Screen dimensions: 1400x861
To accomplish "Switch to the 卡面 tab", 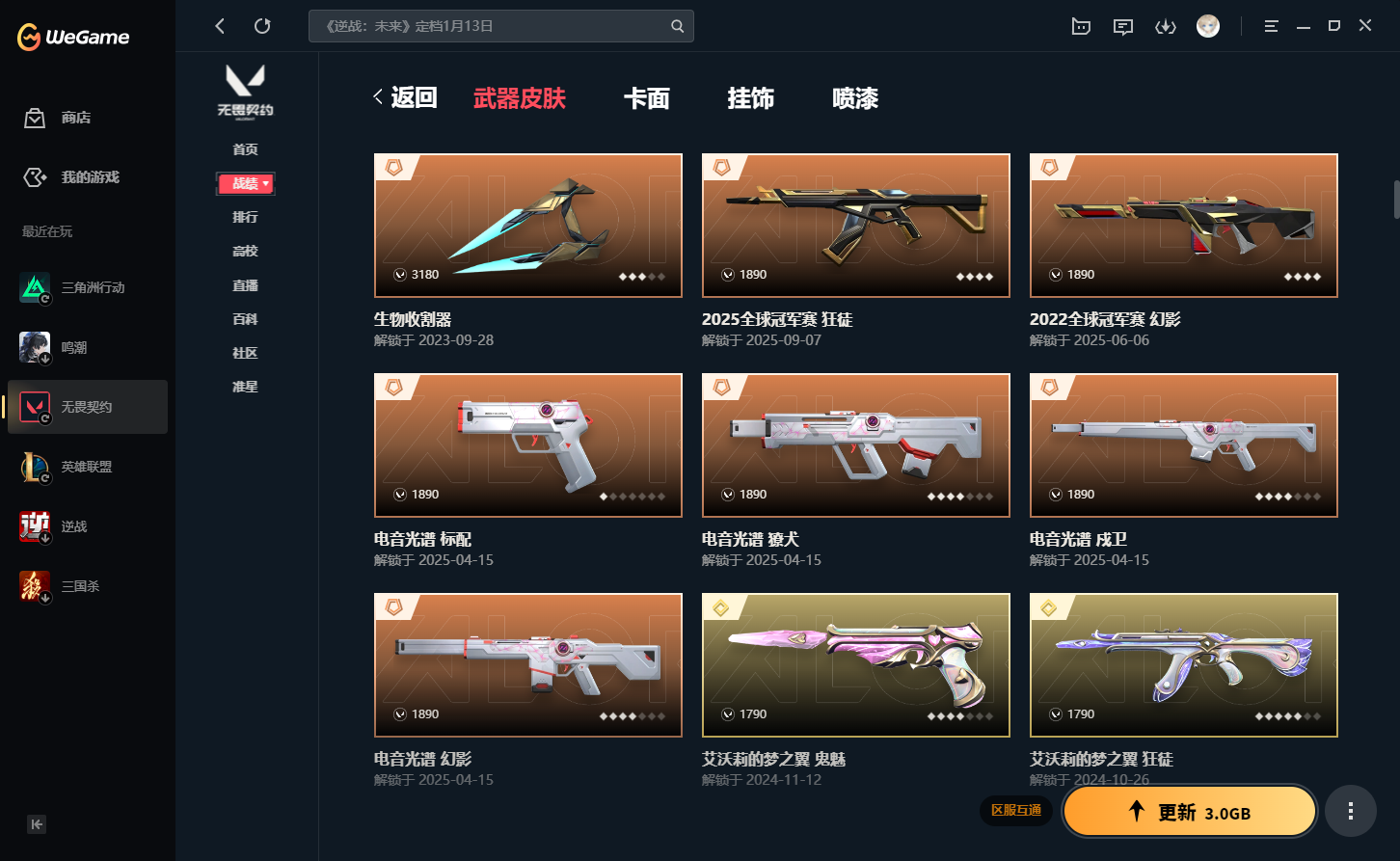I will [x=646, y=98].
